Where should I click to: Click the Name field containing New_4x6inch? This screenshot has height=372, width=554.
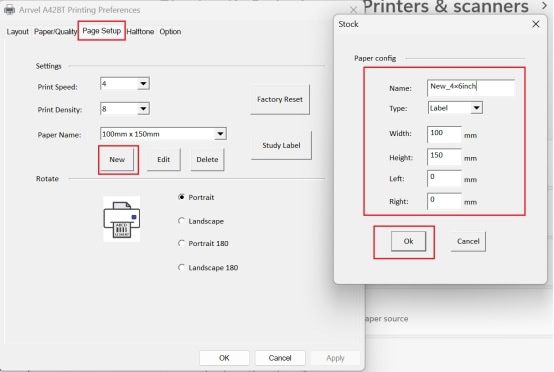click(471, 88)
